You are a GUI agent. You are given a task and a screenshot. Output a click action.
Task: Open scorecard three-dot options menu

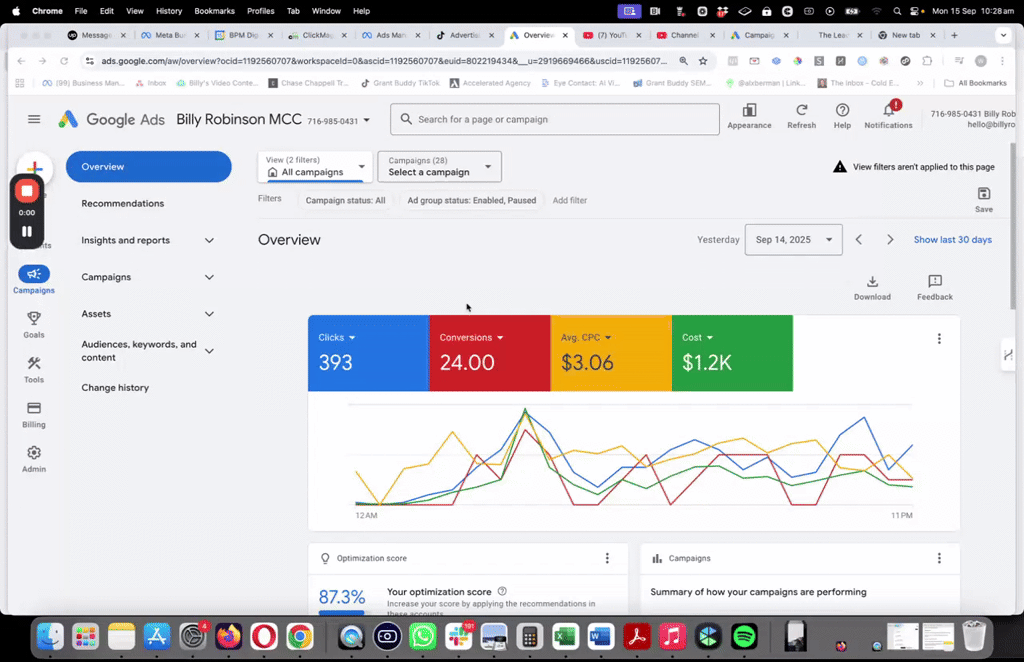tap(939, 339)
